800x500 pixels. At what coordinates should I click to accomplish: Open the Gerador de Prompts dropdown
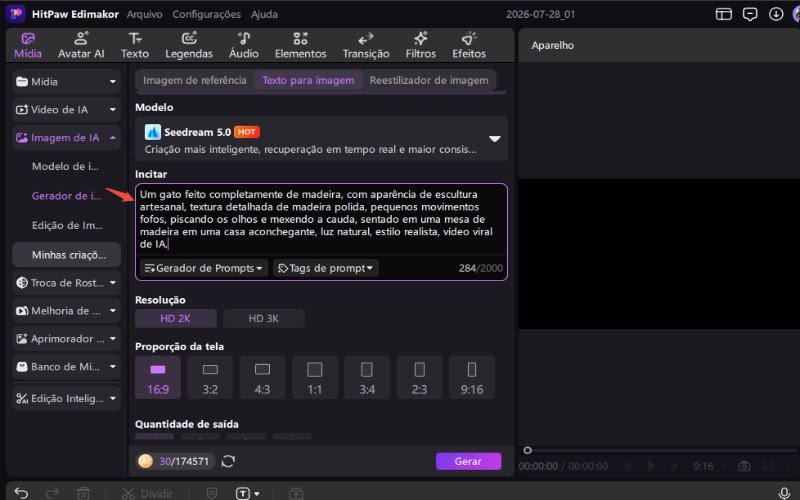[x=204, y=268]
